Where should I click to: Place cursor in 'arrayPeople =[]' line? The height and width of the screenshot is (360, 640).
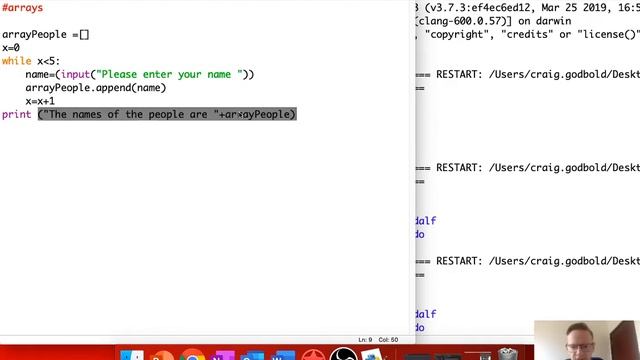point(45,35)
